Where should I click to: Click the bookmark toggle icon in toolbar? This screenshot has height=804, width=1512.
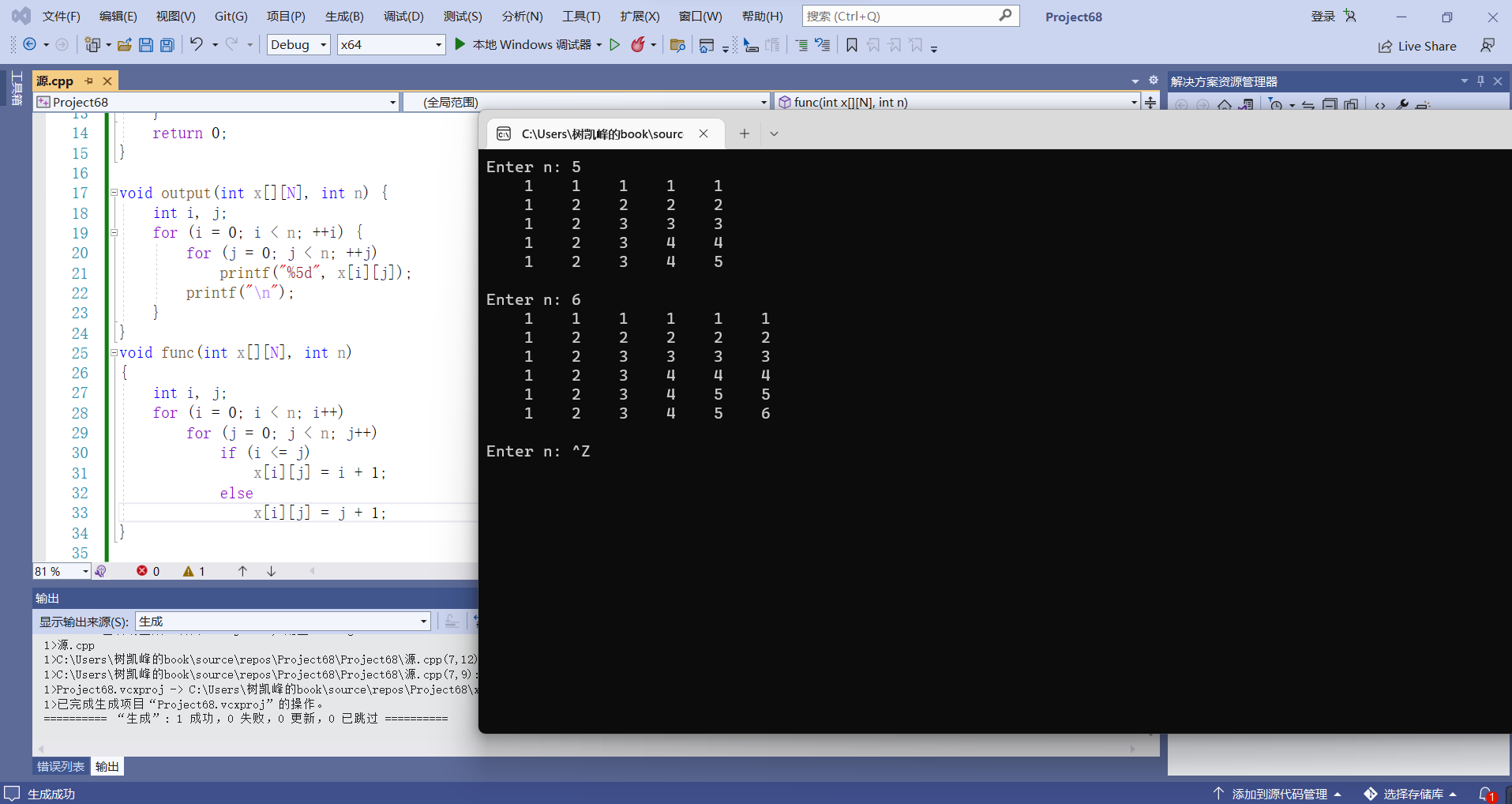[852, 45]
